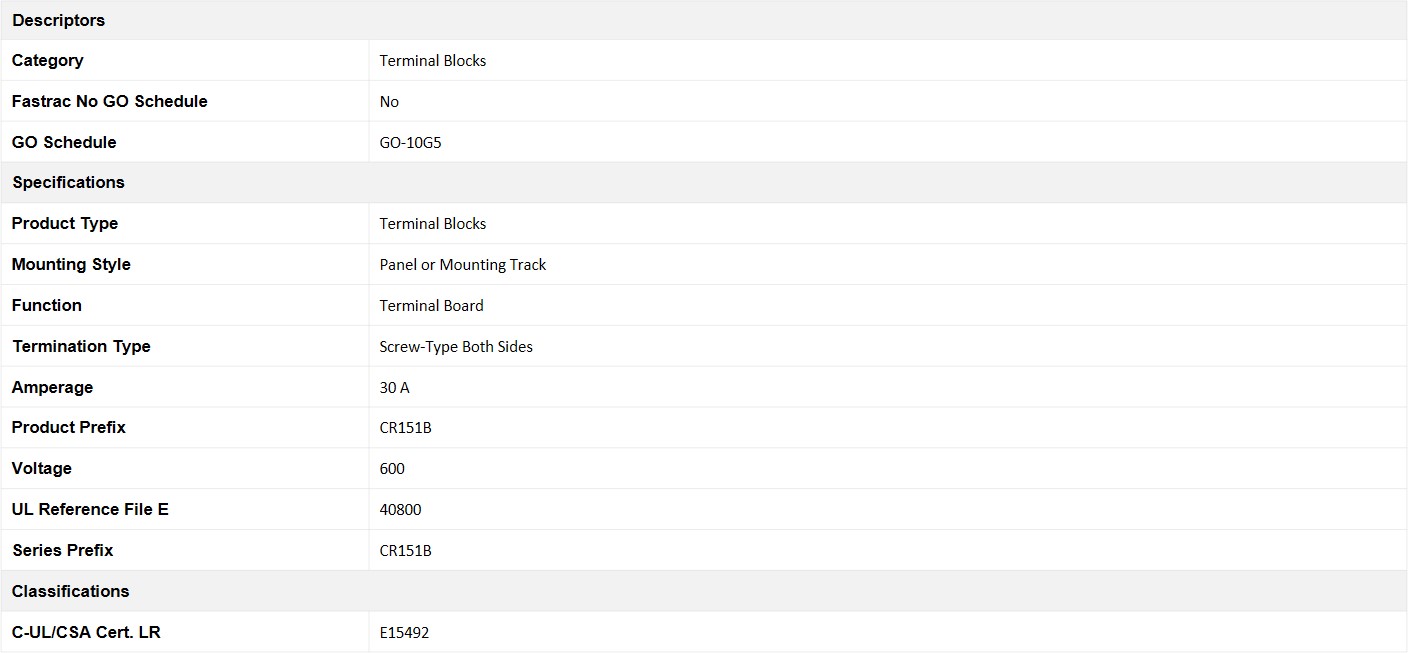Click the 40800 reference file value
The width and height of the screenshot is (1408, 653).
(400, 510)
